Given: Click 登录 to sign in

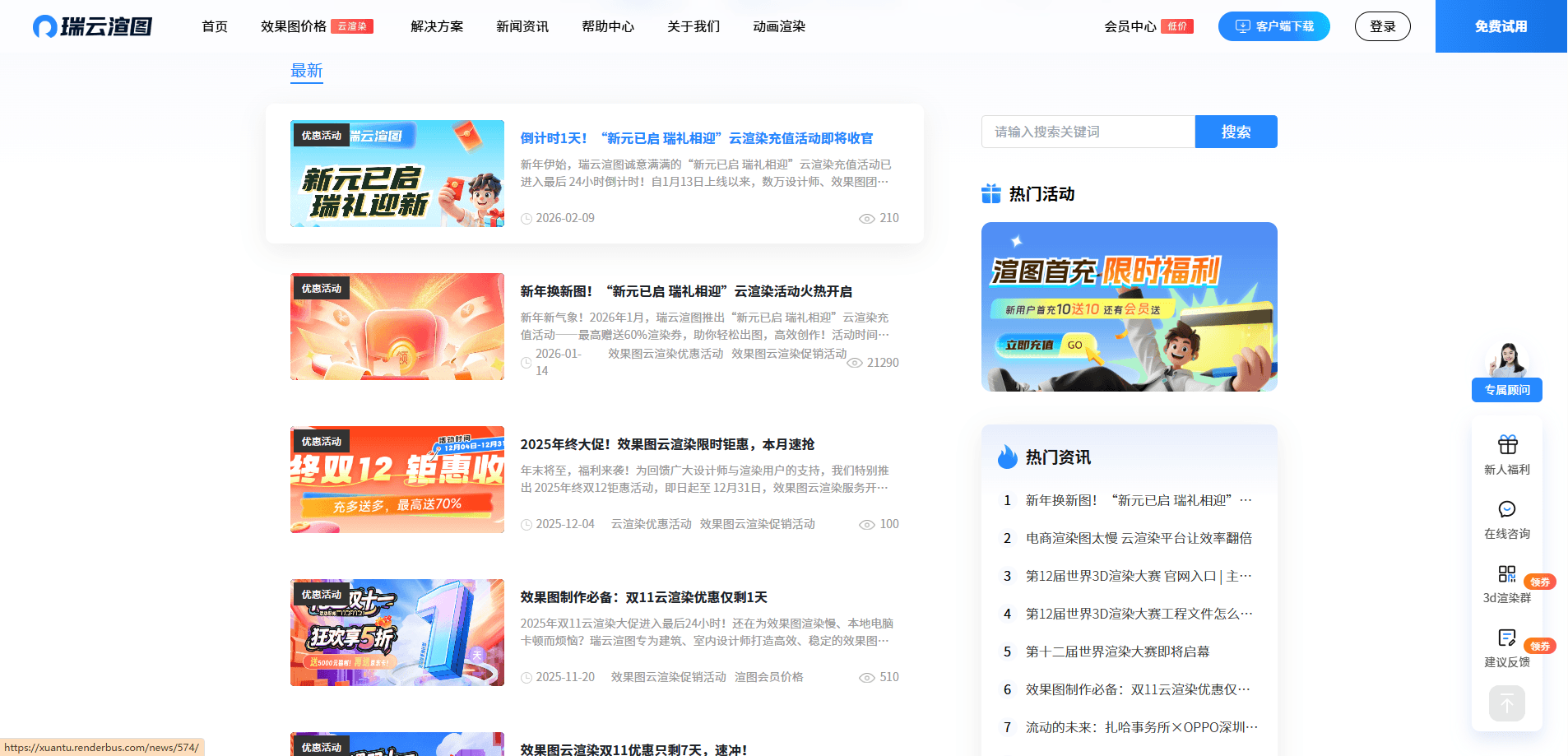Looking at the screenshot, I should [1382, 26].
